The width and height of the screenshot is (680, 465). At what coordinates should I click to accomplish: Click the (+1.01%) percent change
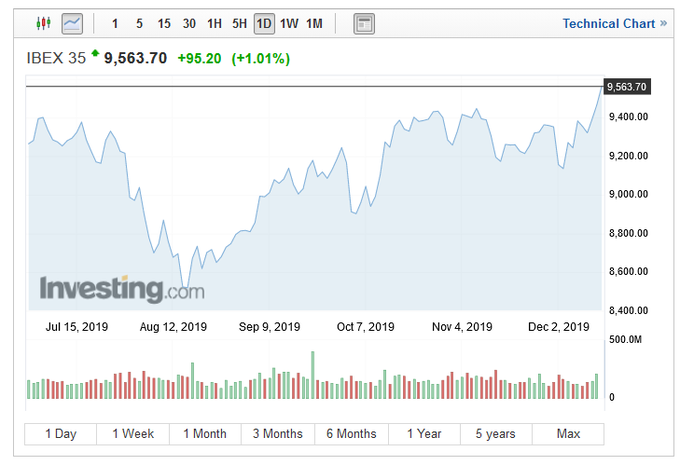point(261,58)
